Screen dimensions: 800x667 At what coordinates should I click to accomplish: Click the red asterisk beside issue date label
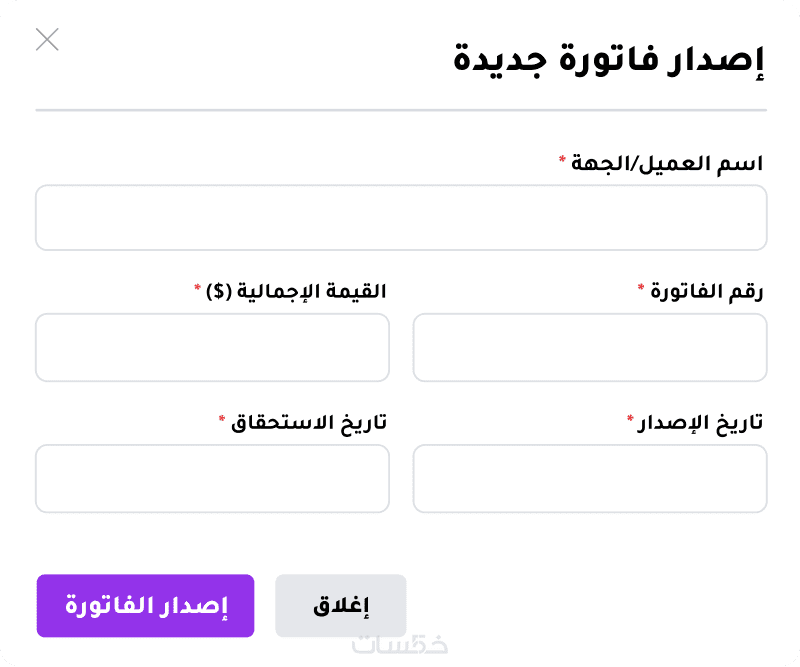coord(630,420)
